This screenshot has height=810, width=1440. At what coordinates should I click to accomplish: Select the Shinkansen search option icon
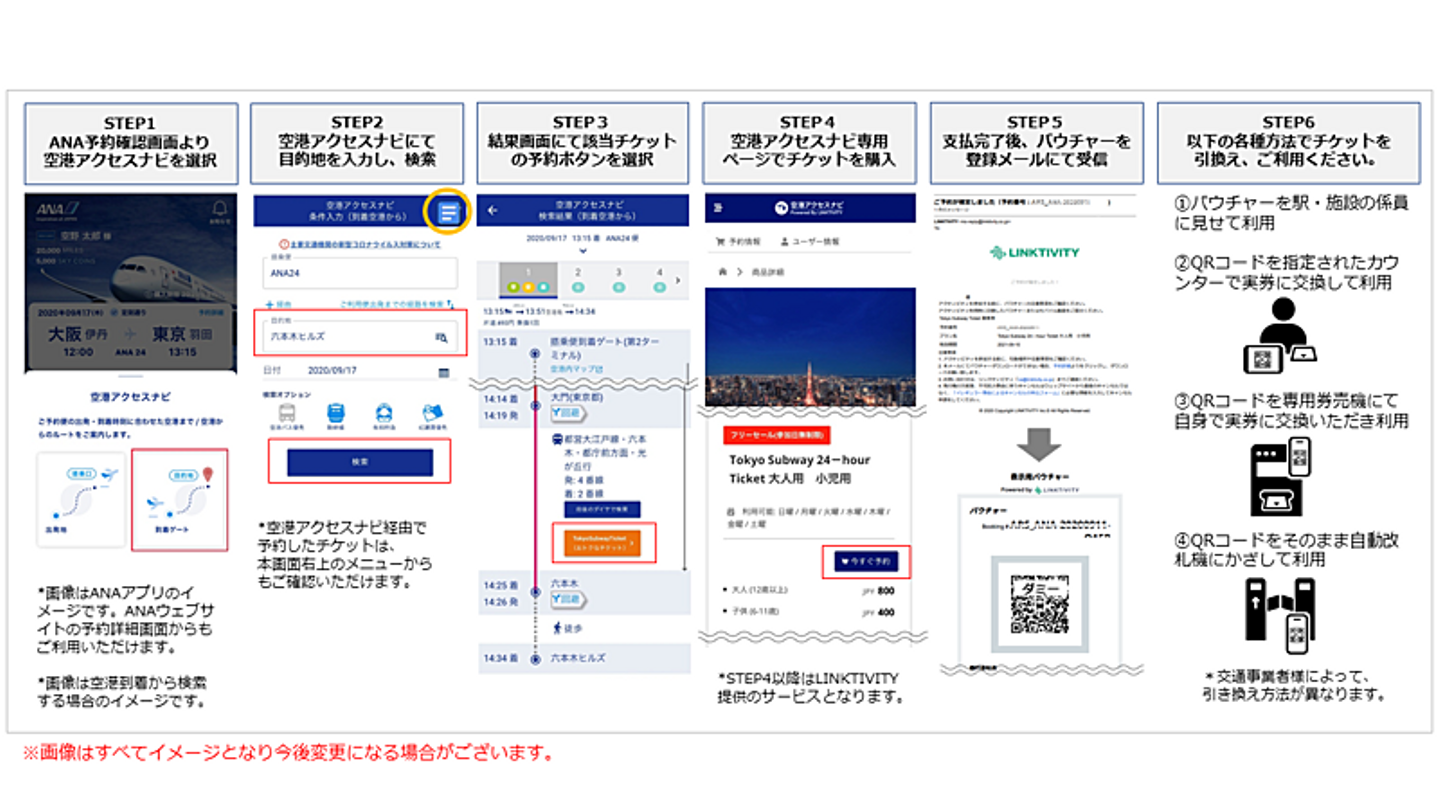tap(336, 412)
